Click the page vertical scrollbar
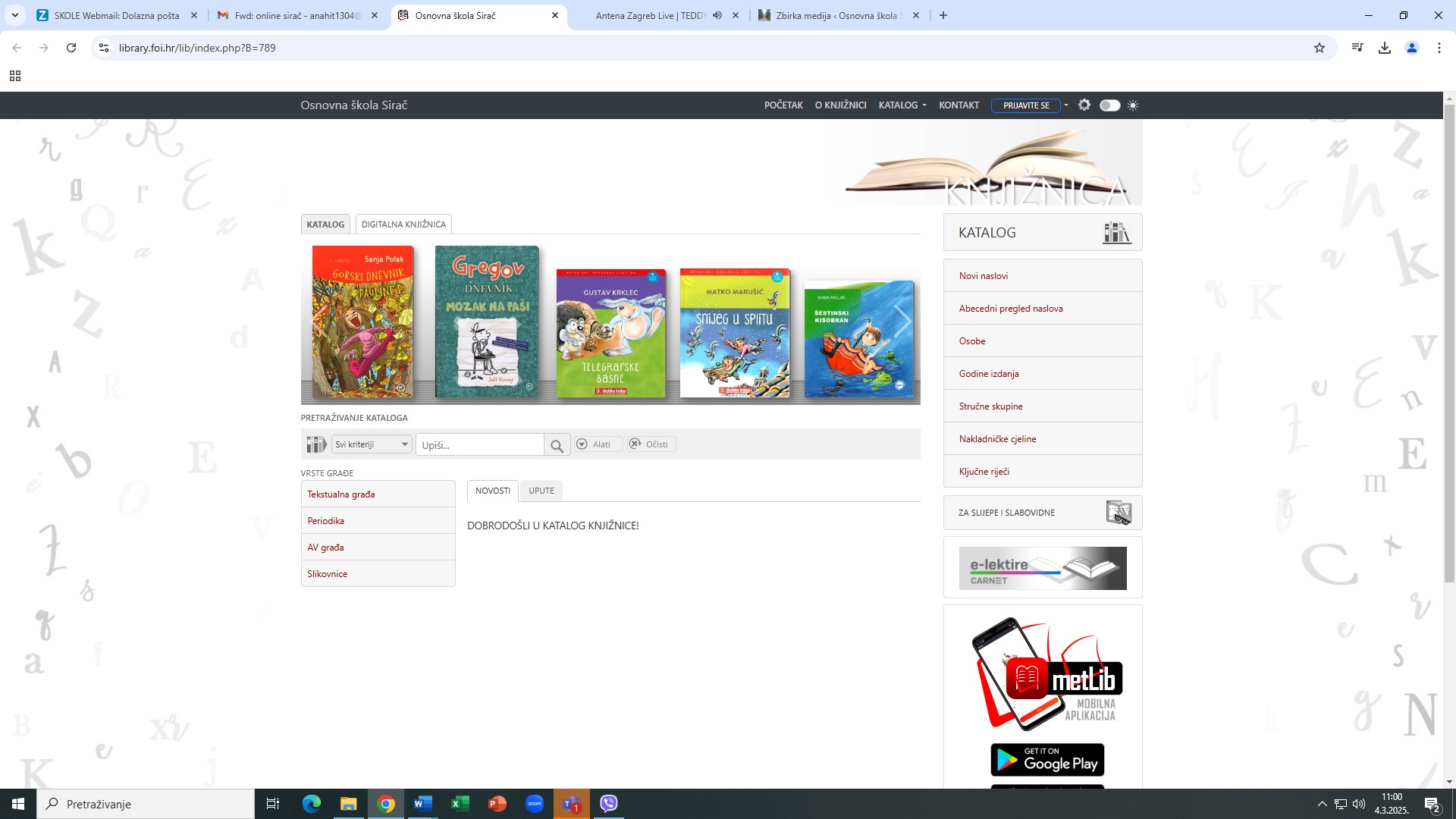The width and height of the screenshot is (1456, 819). pyautogui.click(x=1449, y=341)
